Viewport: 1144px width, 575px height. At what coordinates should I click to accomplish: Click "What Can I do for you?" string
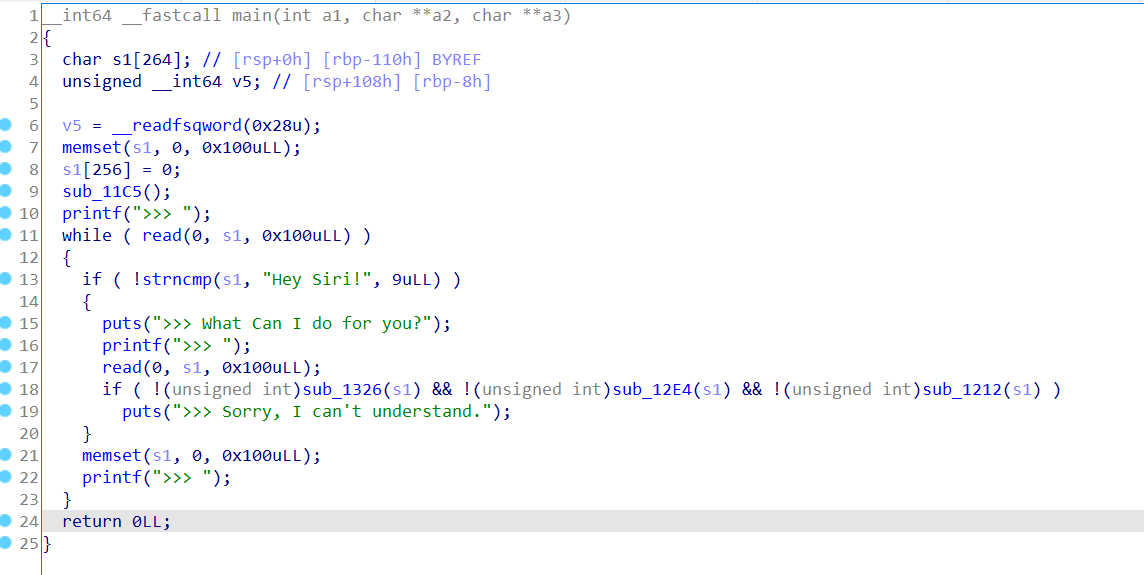pos(292,323)
